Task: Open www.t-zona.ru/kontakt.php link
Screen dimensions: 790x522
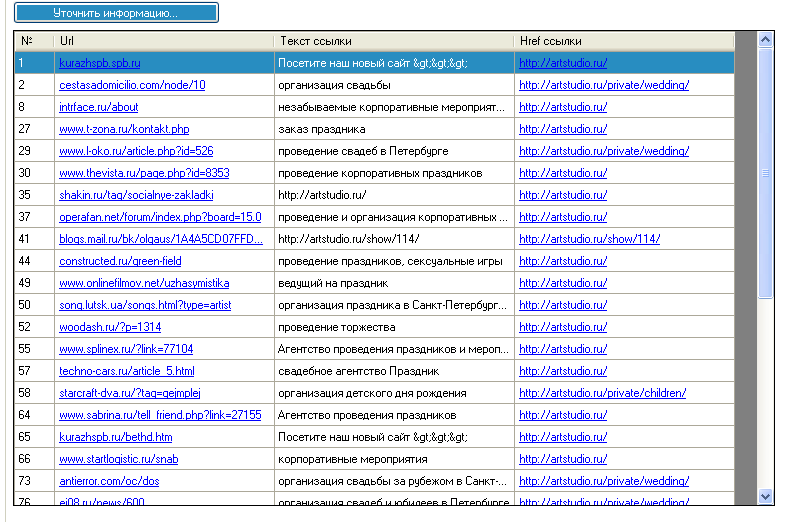Action: click(x=124, y=129)
